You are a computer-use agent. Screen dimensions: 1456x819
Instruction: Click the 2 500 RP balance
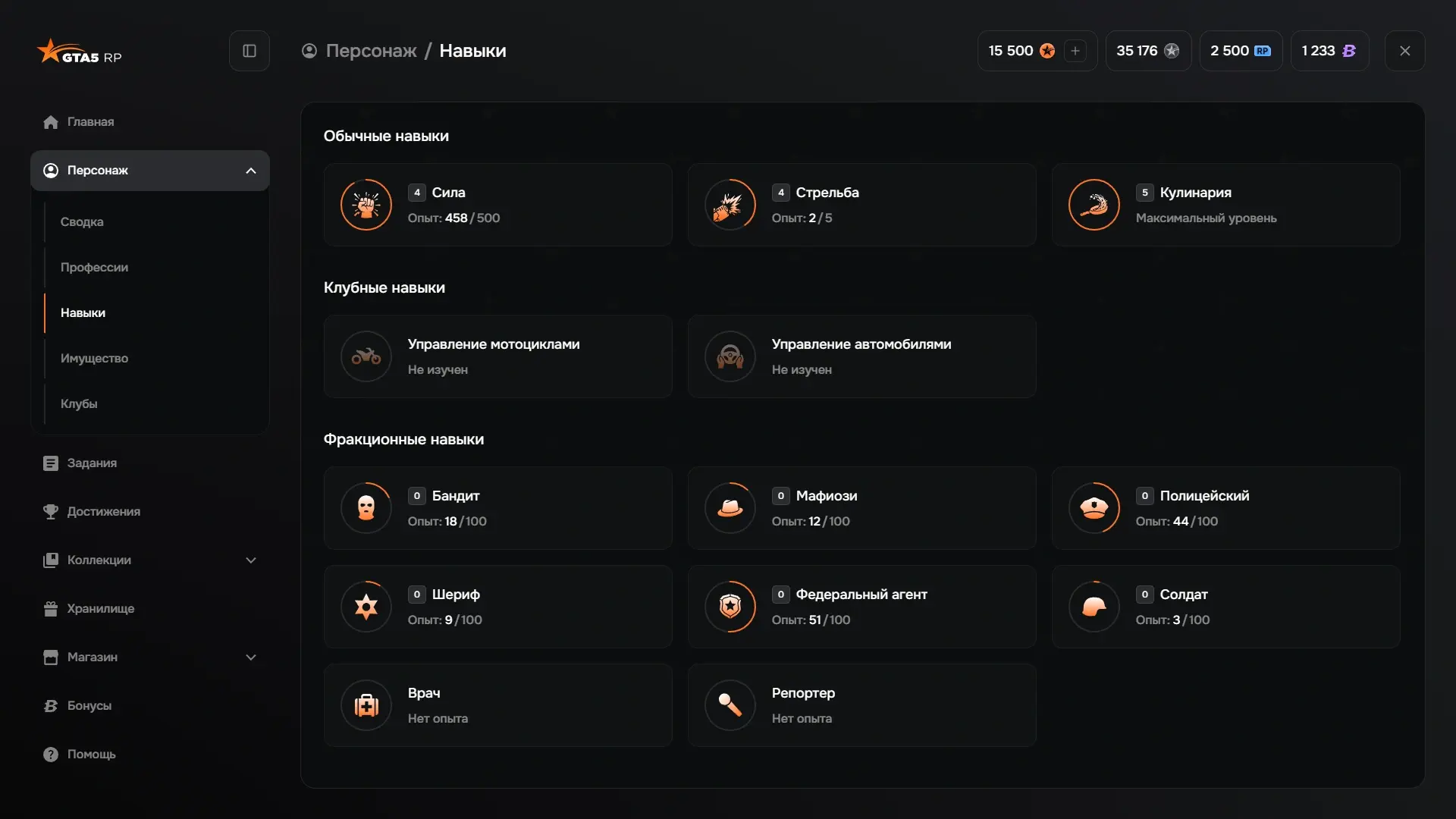[1241, 51]
